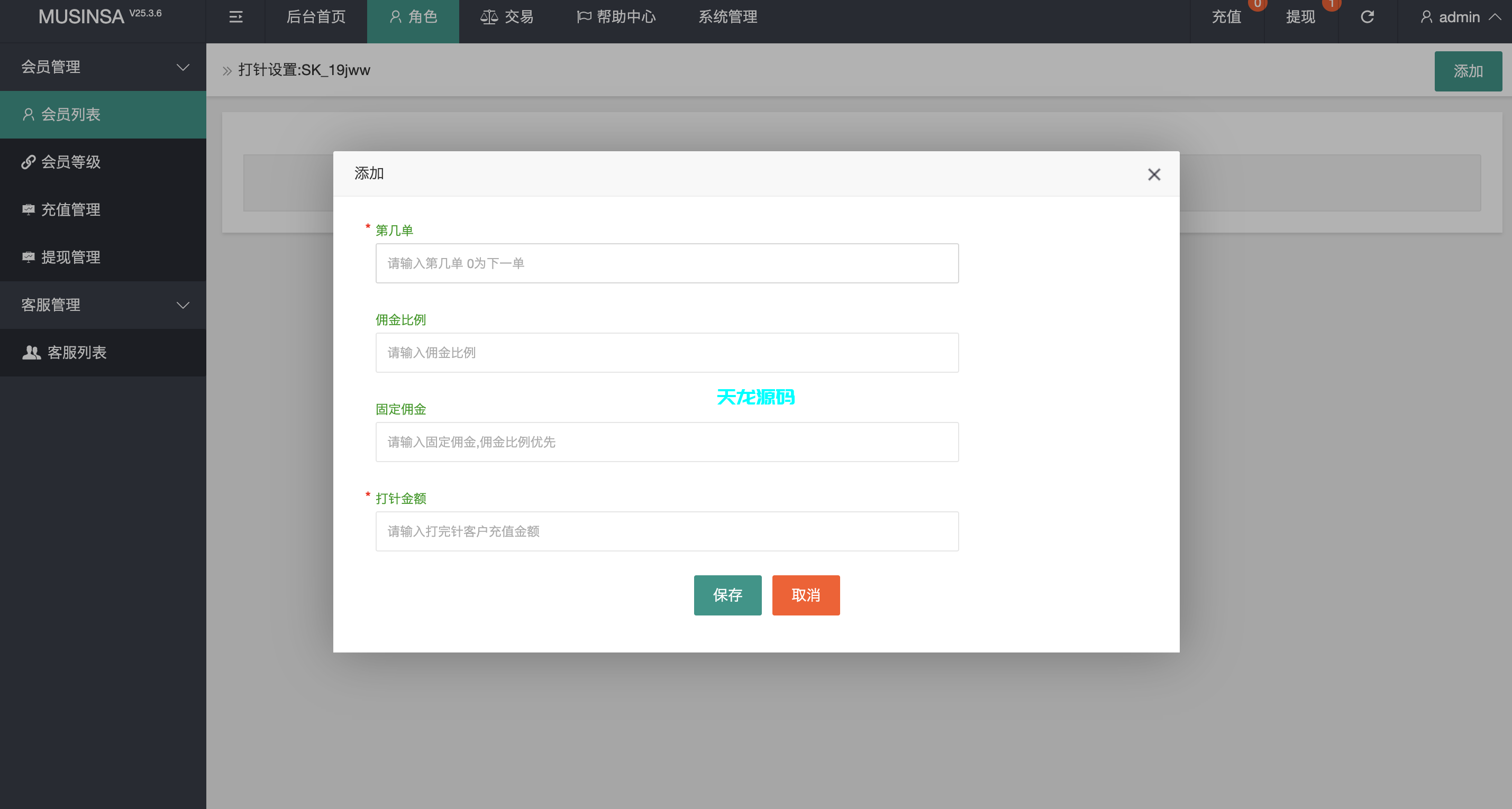Image resolution: width=1512 pixels, height=809 pixels.
Task: Expand the 客服管理 sidebar section
Action: [x=183, y=305]
